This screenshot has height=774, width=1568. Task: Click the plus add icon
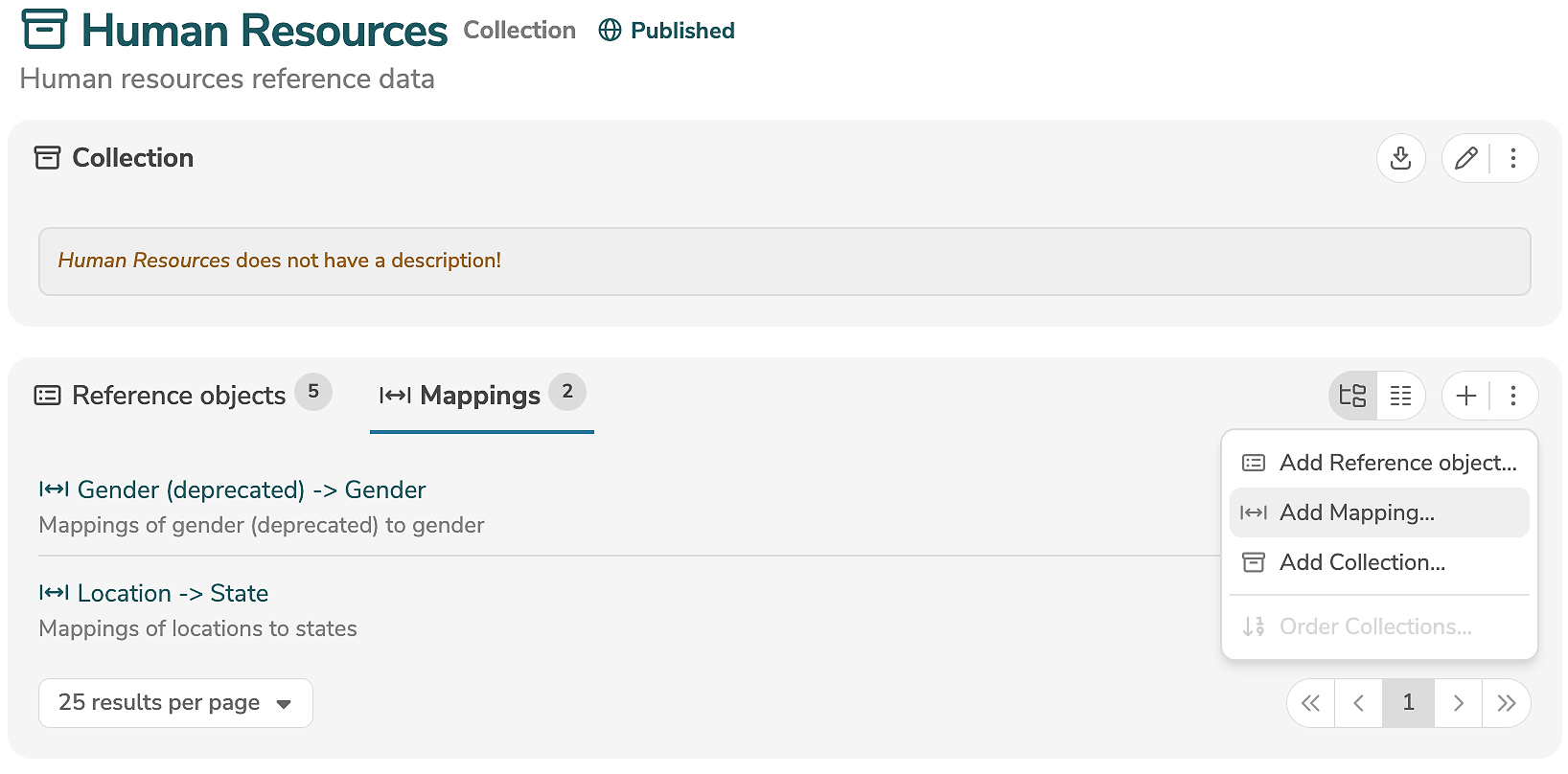click(1465, 396)
